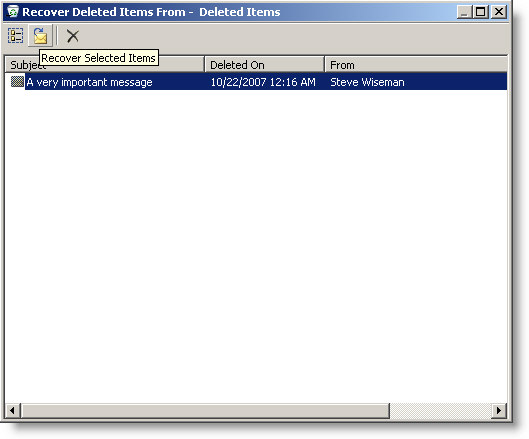
Task: Minimize the Recover Deleted Items window
Action: point(464,12)
